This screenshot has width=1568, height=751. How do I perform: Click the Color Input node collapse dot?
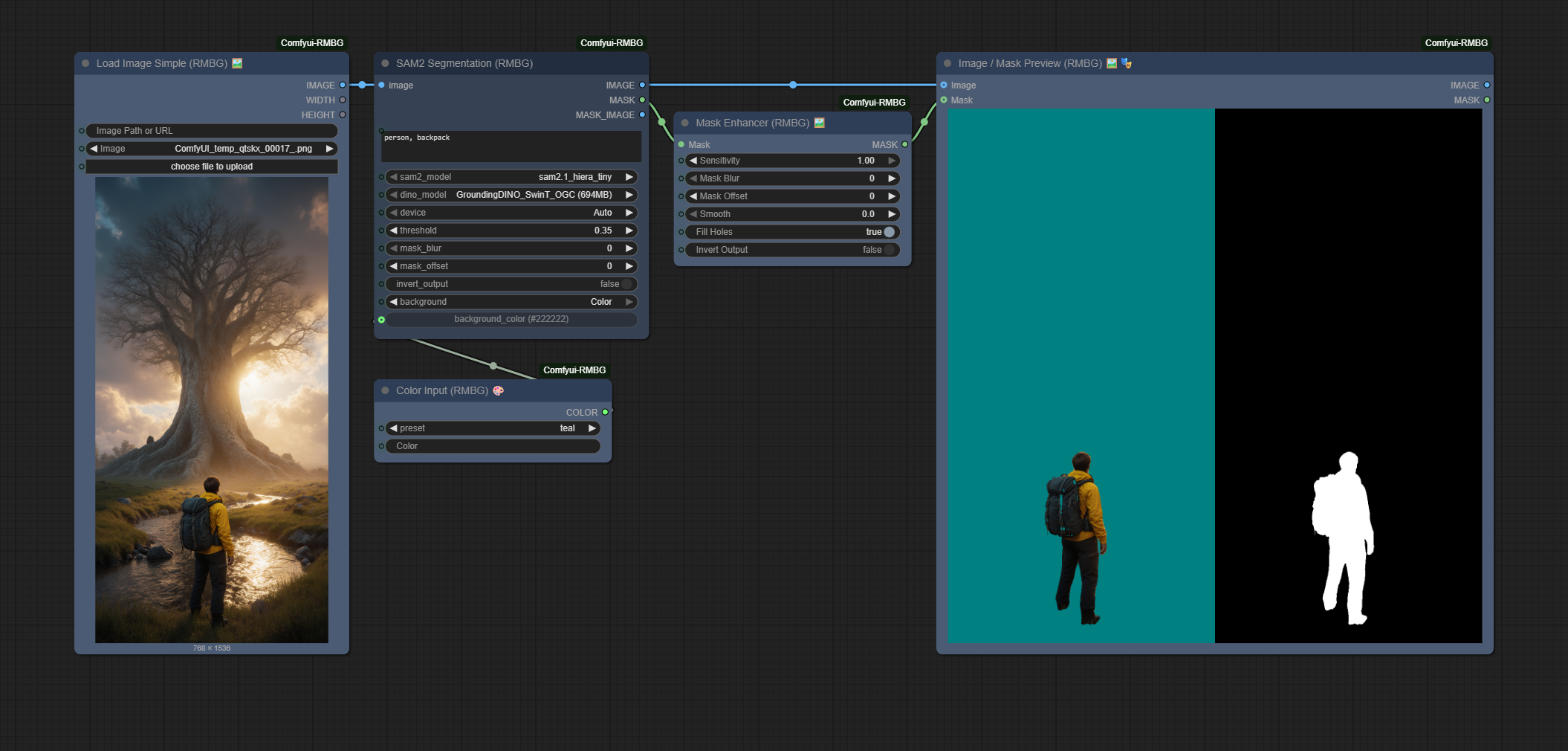tap(385, 391)
